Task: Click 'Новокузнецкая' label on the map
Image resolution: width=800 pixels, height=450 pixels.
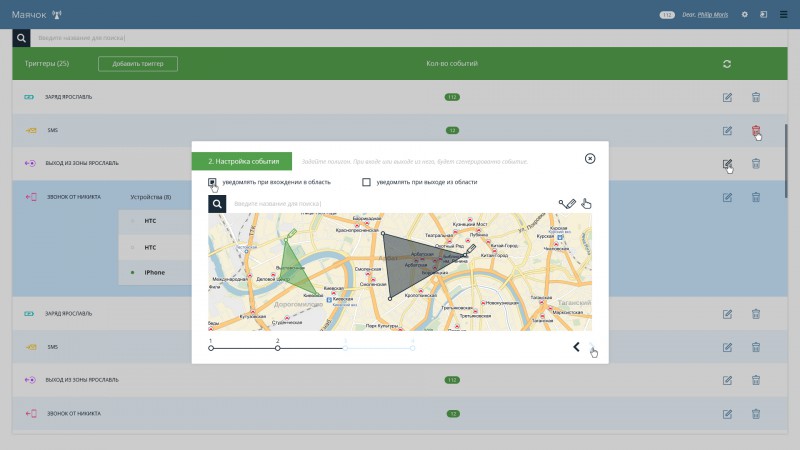Action: [503, 303]
